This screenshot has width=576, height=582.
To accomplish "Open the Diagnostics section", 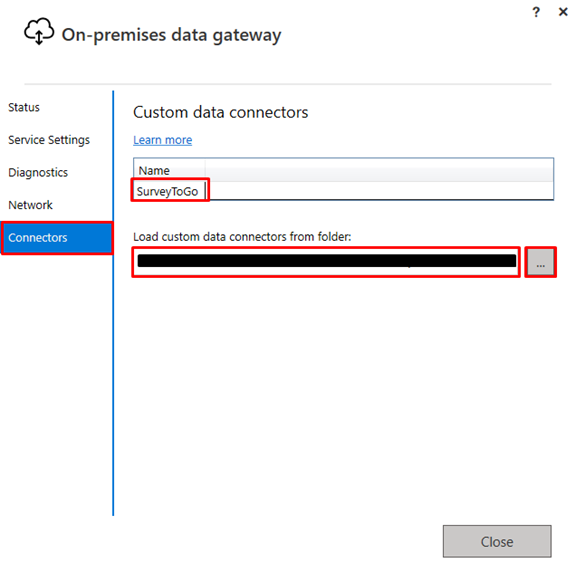I will (x=38, y=173).
